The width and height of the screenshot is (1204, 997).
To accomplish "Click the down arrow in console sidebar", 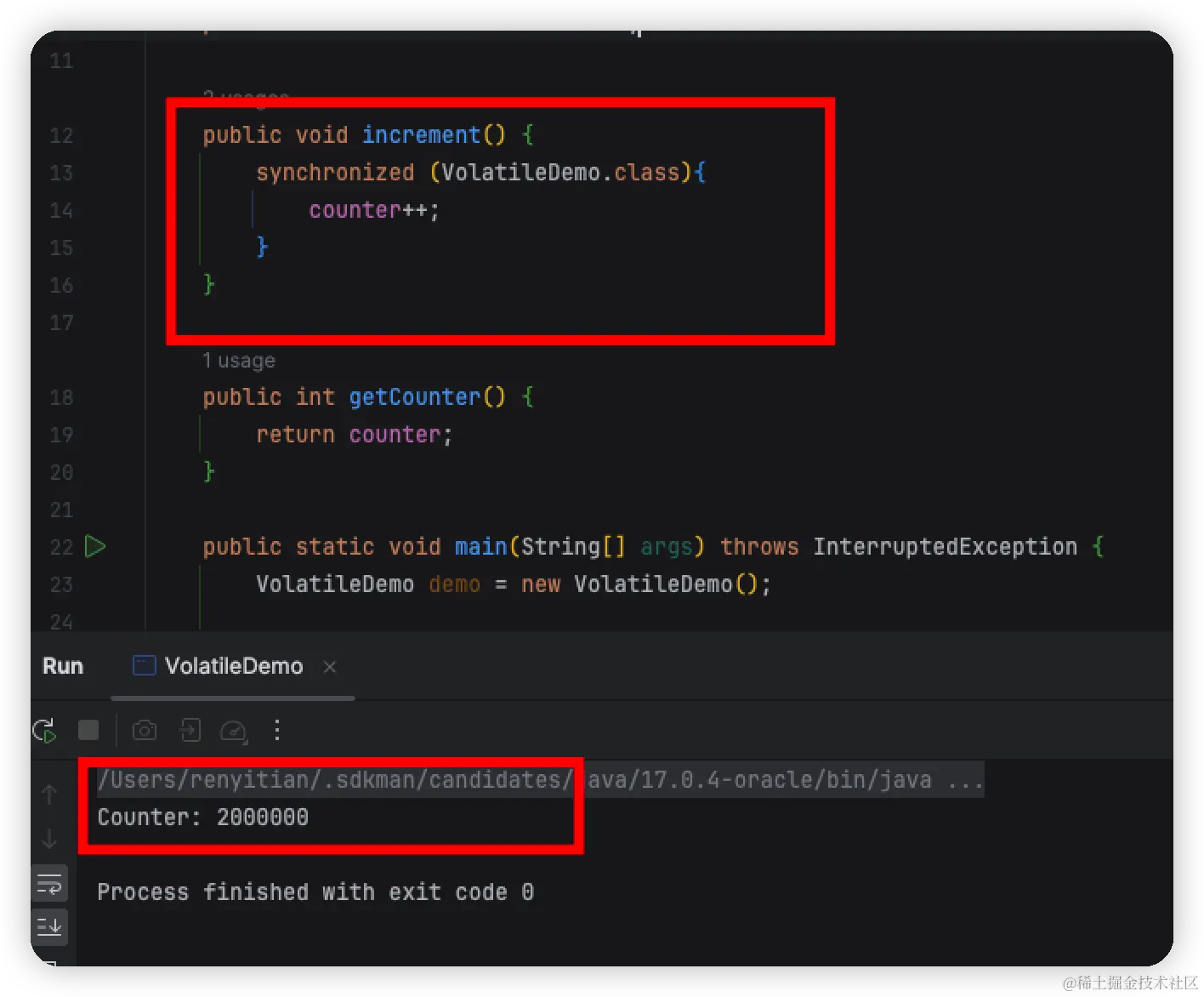I will click(x=49, y=839).
